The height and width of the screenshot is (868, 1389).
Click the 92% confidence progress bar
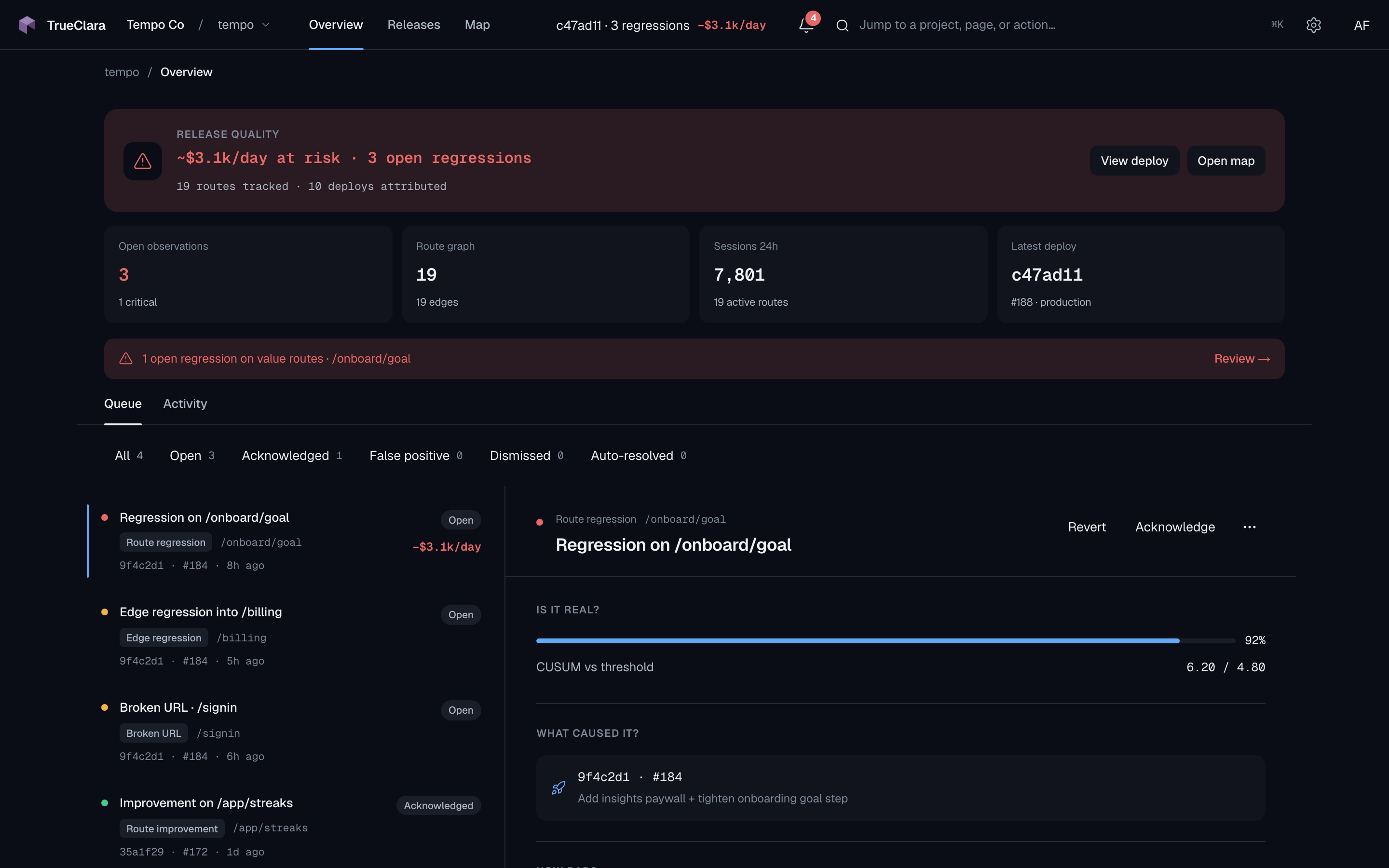point(885,640)
